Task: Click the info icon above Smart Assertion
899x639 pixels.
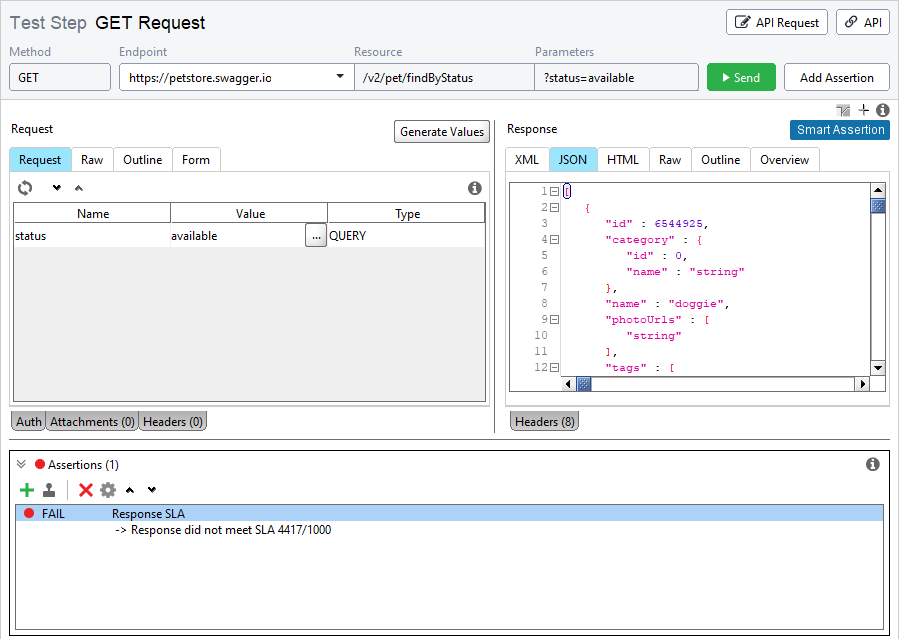Action: pos(883,109)
